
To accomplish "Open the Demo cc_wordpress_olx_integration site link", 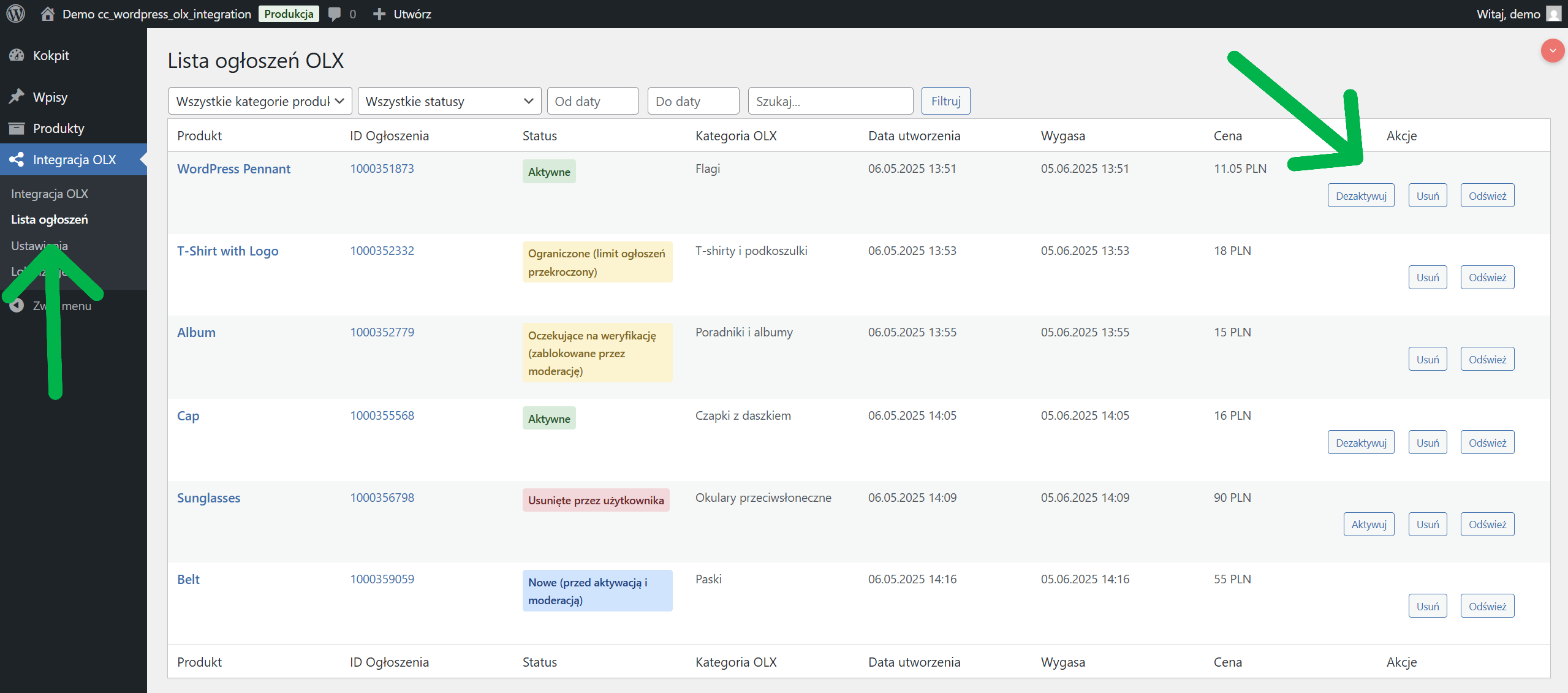I will (x=157, y=13).
